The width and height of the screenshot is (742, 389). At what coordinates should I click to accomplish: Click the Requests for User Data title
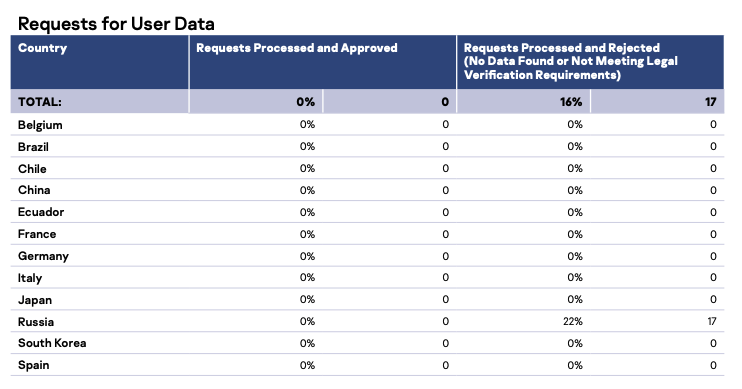116,24
